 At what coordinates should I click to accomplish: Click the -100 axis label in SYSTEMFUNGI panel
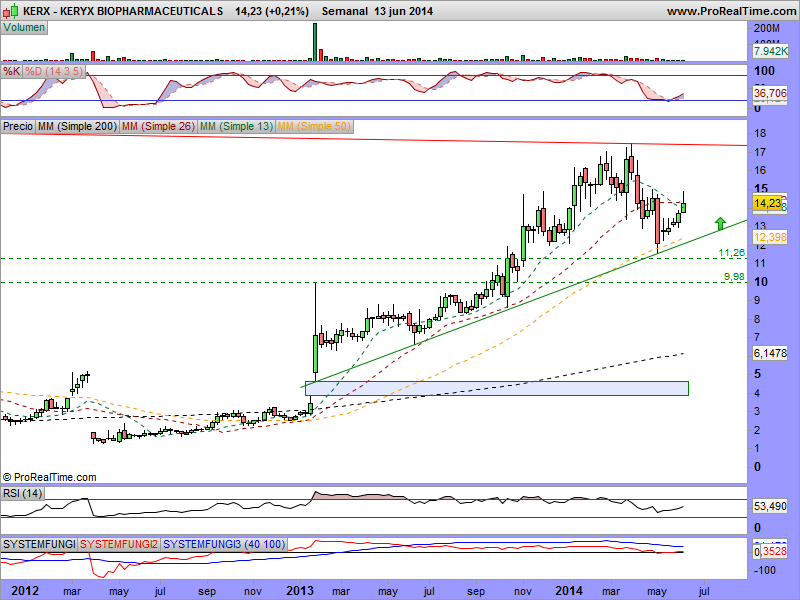(x=764, y=570)
